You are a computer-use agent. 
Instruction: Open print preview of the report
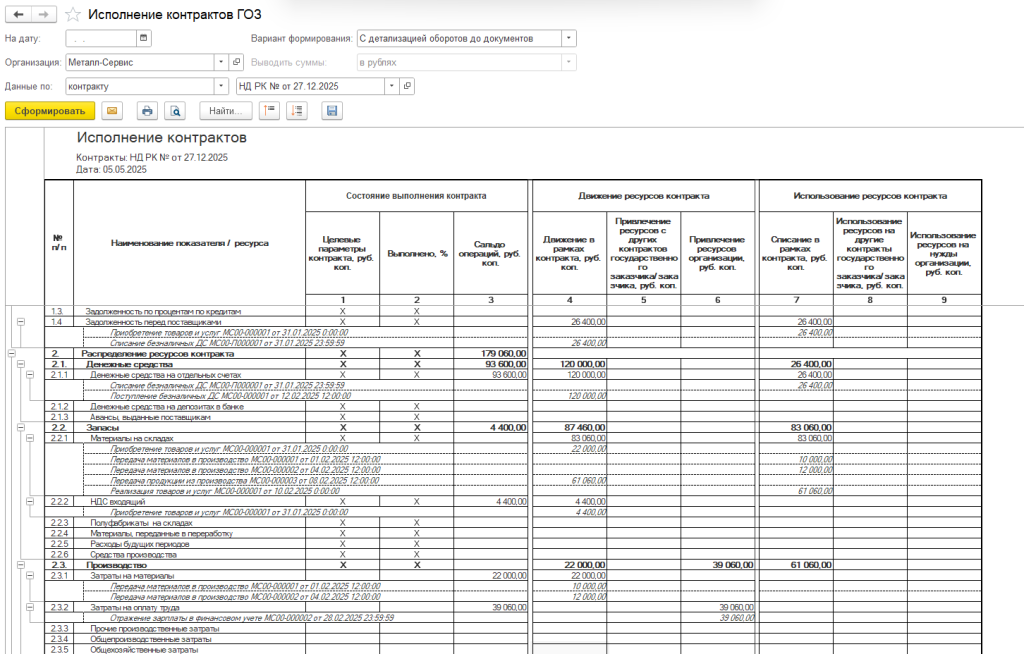coord(176,111)
